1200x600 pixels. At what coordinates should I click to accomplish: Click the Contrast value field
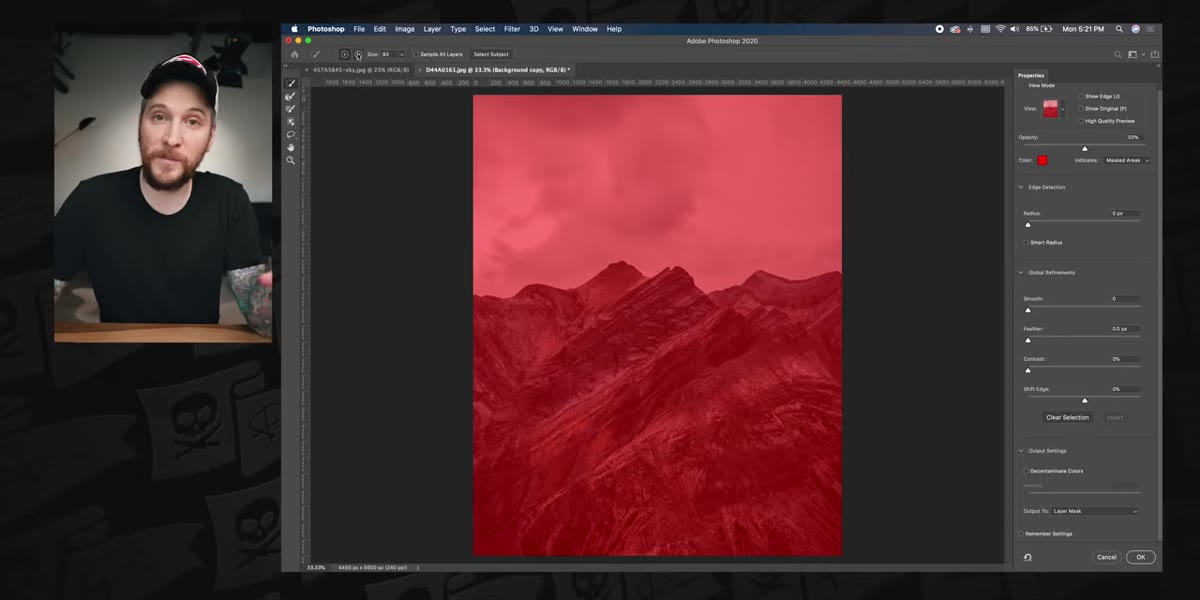tap(1126, 359)
